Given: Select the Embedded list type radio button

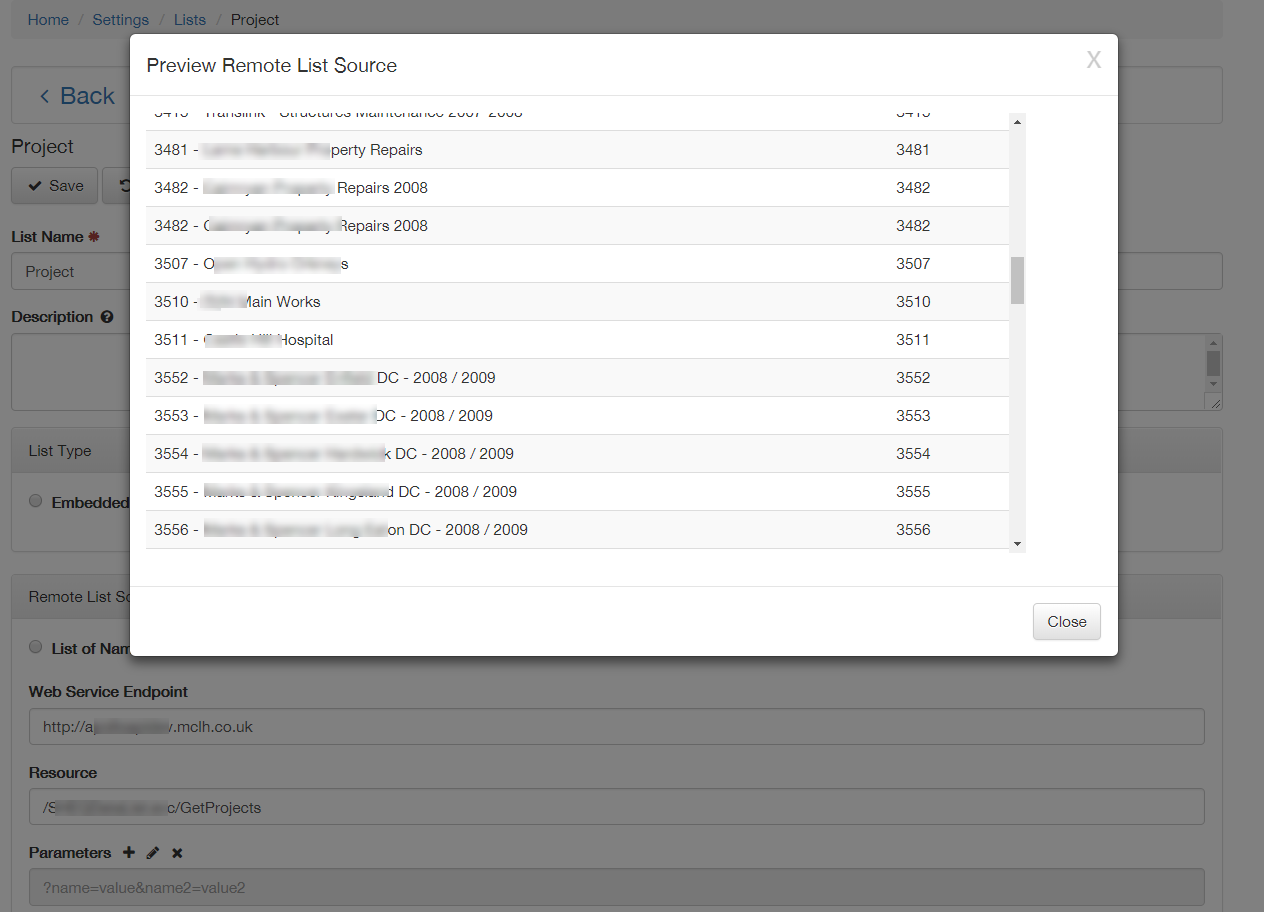Looking at the screenshot, I should coord(36,502).
